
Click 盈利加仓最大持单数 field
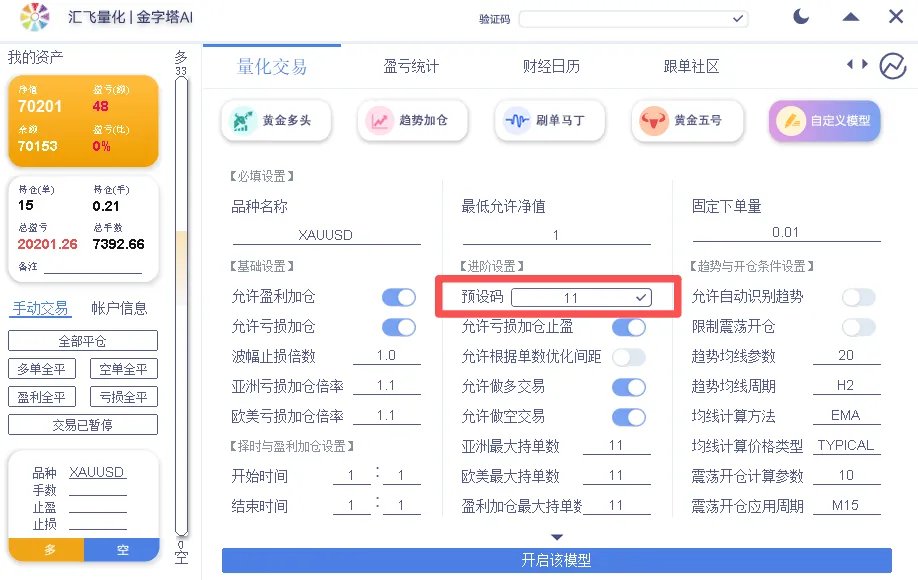point(616,505)
